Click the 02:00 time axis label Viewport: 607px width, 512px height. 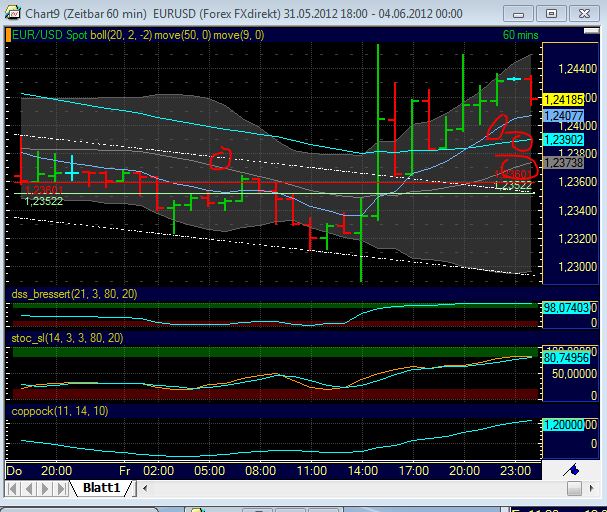(158, 471)
